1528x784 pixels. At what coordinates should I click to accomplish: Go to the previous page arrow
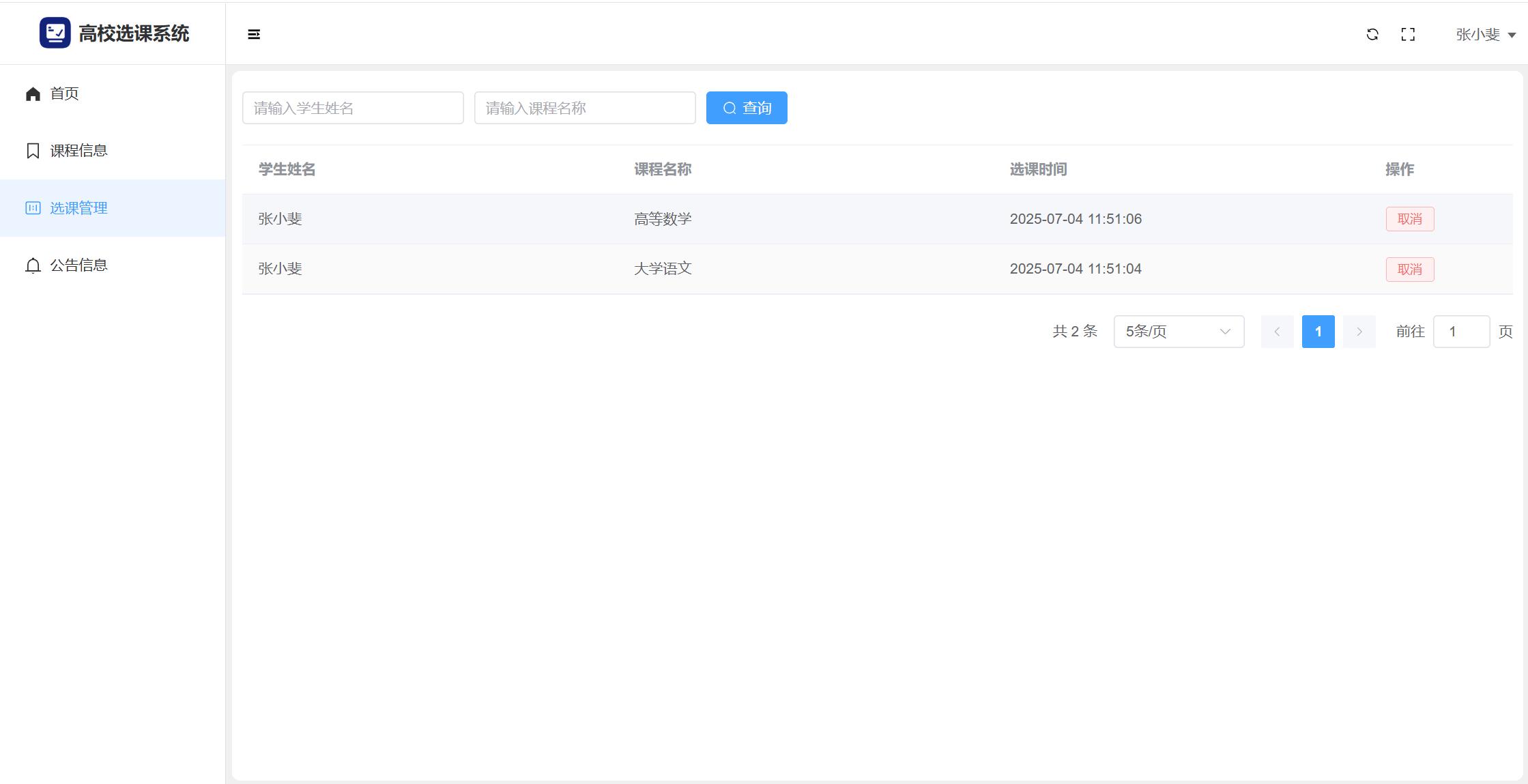pyautogui.click(x=1277, y=332)
